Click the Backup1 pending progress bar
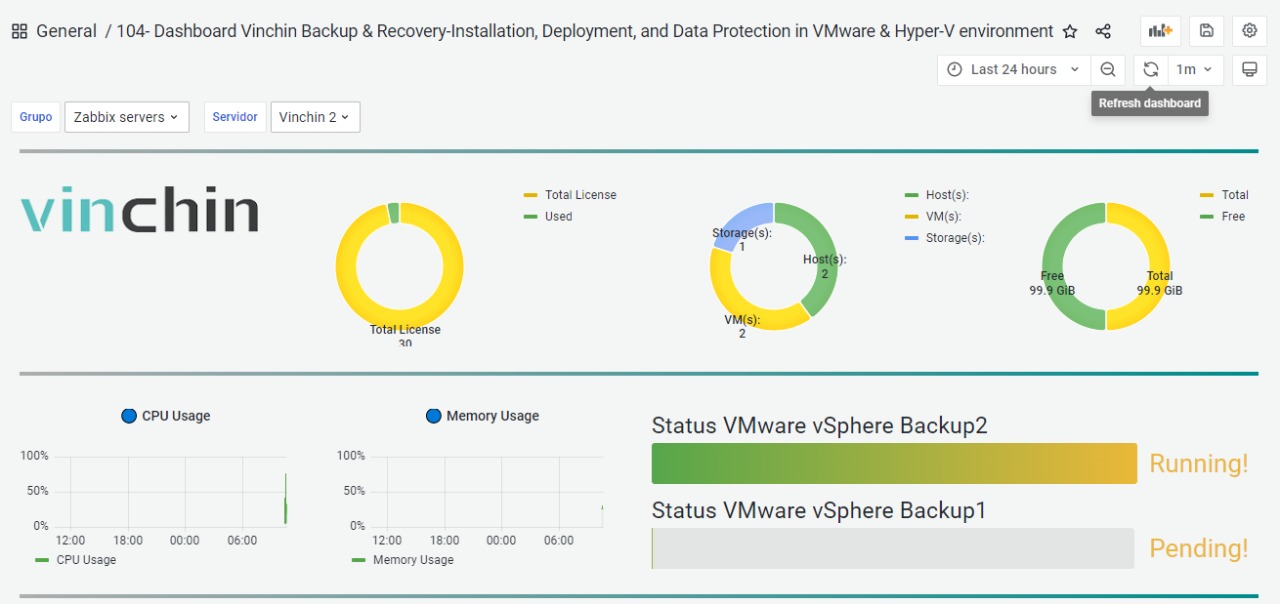1280x604 pixels. (x=893, y=549)
